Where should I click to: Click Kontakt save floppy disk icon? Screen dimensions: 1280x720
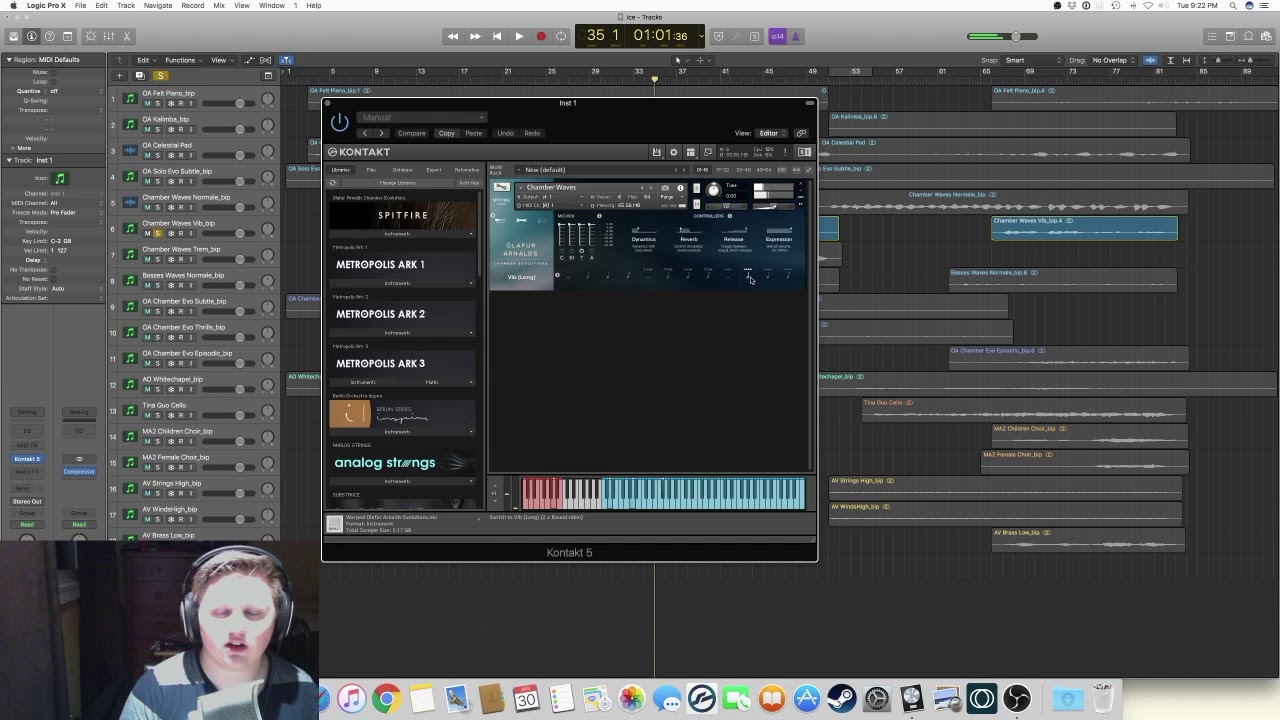point(657,152)
